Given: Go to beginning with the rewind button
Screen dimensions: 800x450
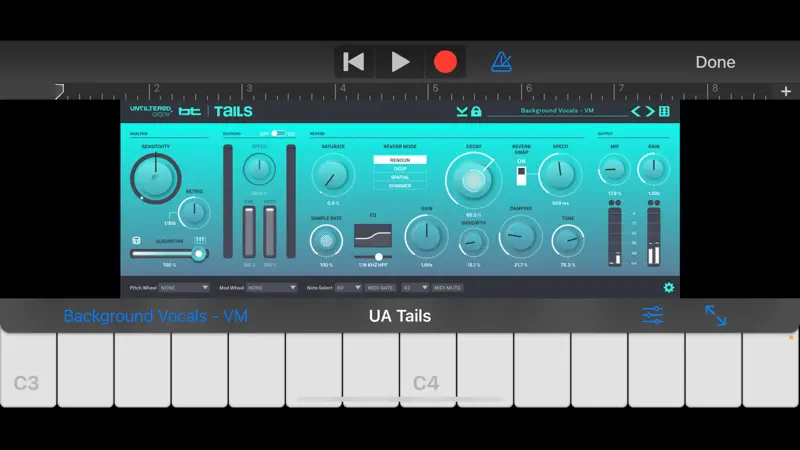Looking at the screenshot, I should [354, 62].
